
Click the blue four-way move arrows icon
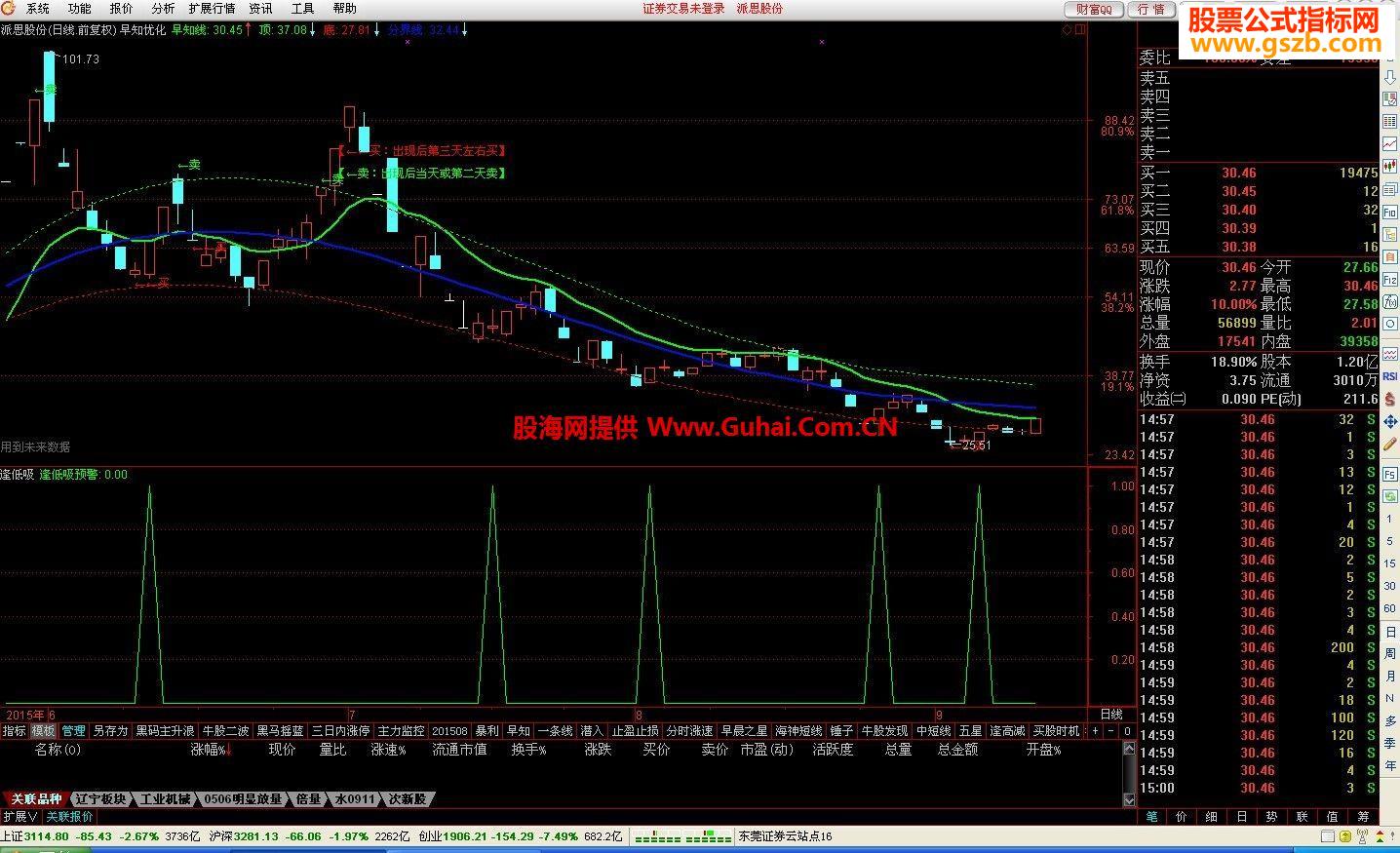[x=1390, y=422]
